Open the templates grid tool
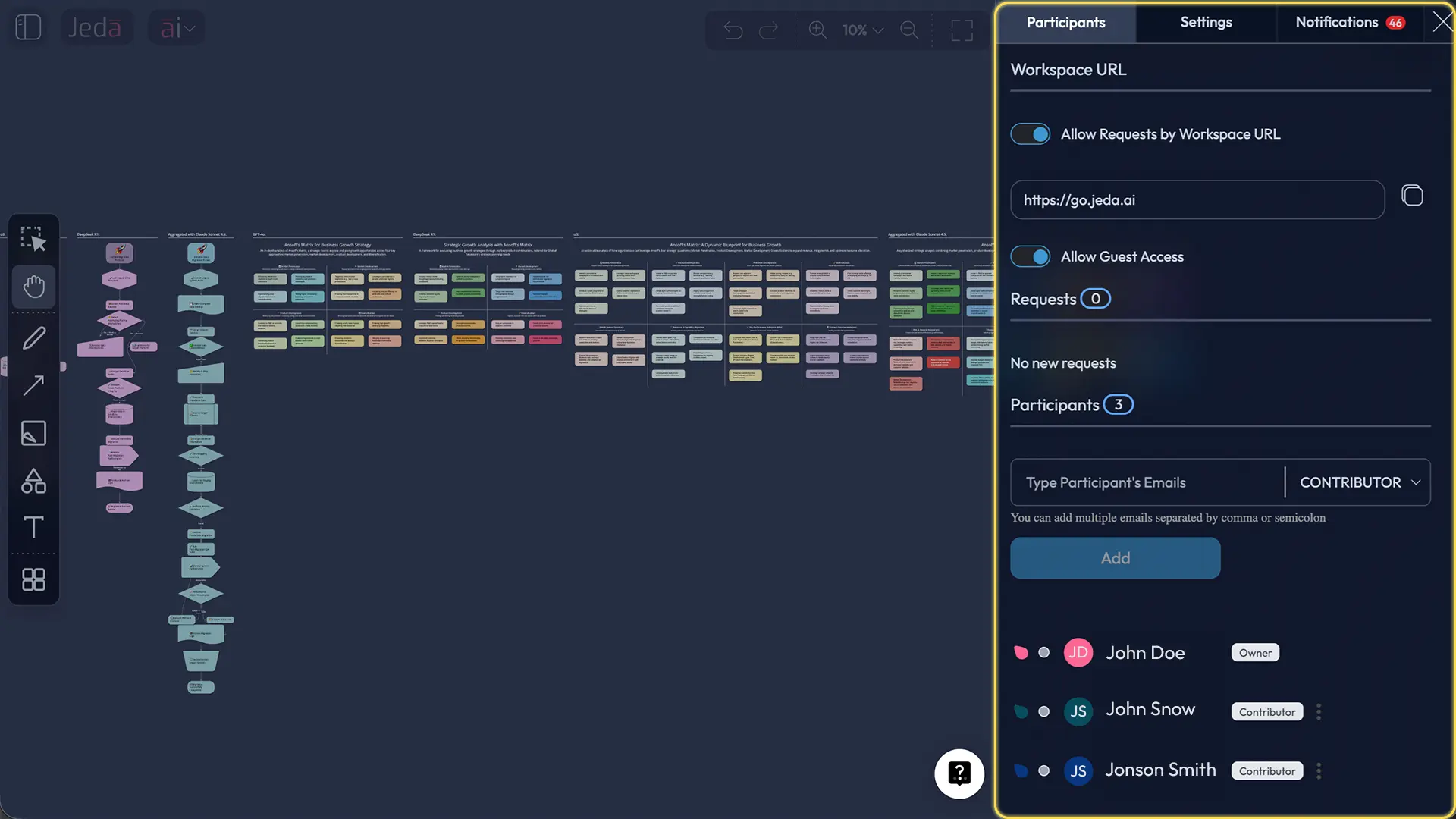The image size is (1456, 819). coord(33,580)
